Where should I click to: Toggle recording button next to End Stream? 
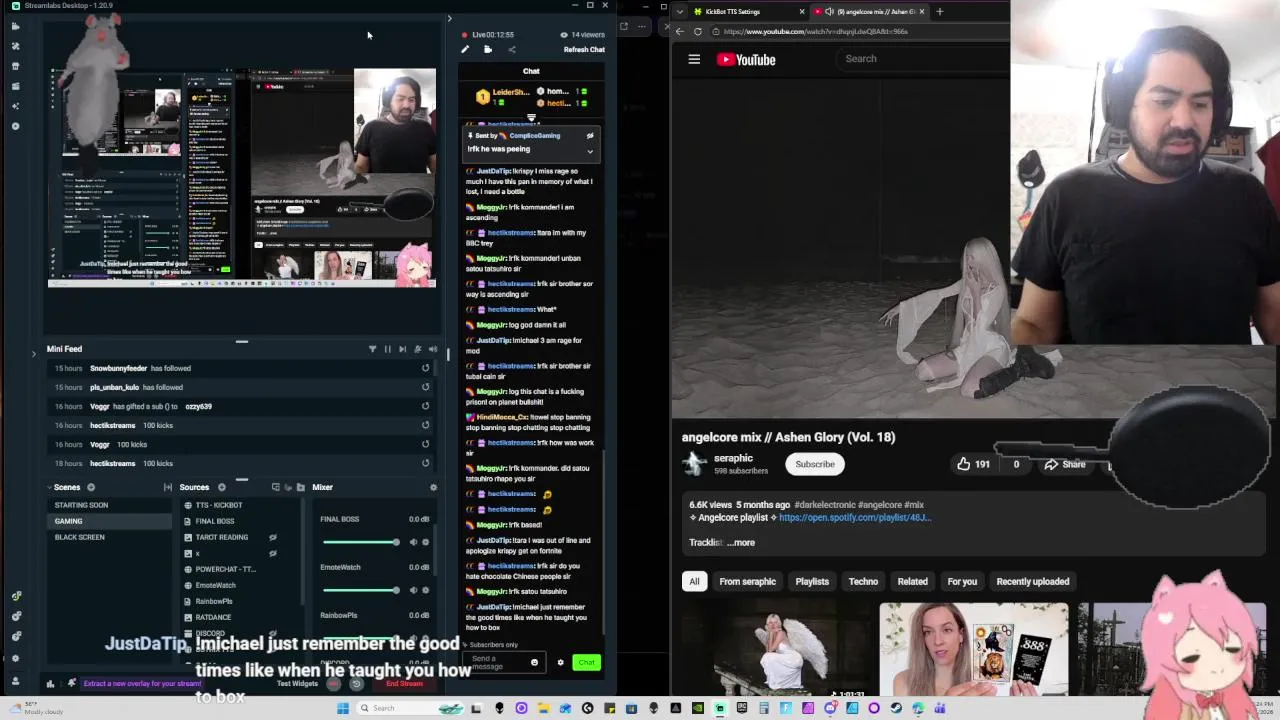[x=334, y=684]
